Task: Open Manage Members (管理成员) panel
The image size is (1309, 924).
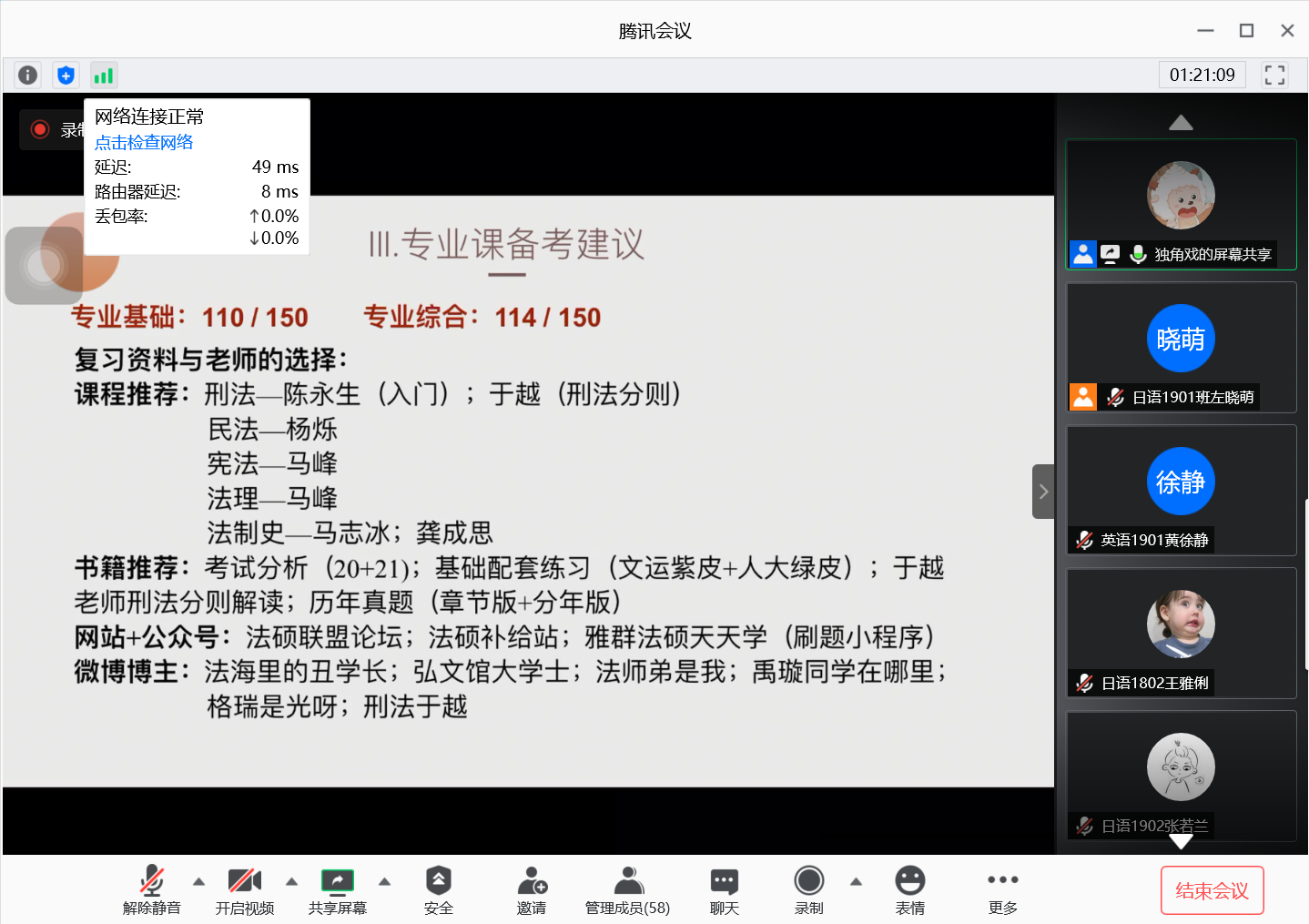Action: [x=627, y=889]
